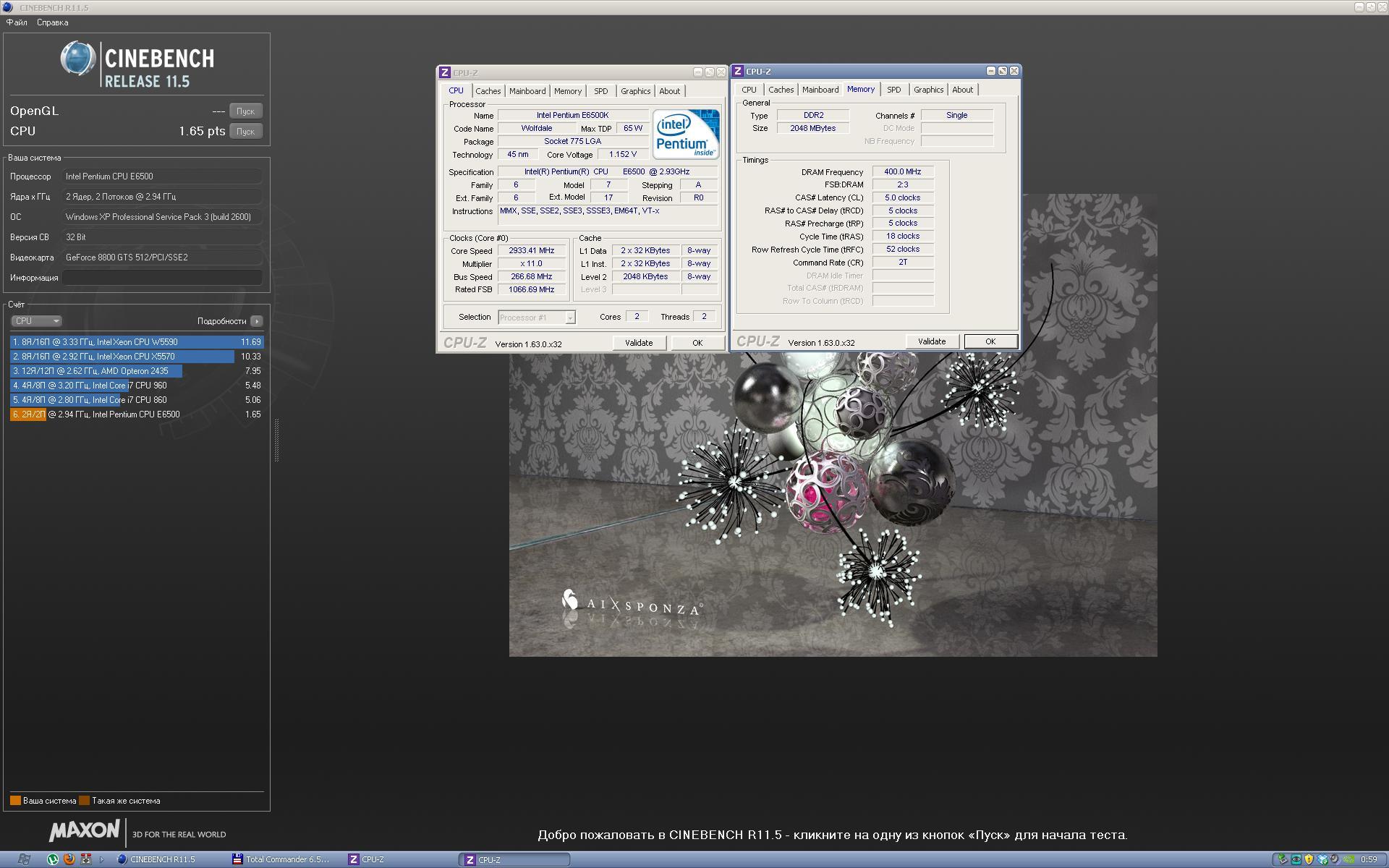The height and width of the screenshot is (868, 1389).
Task: Open the floppy-download quick launch icon
Action: point(85,859)
